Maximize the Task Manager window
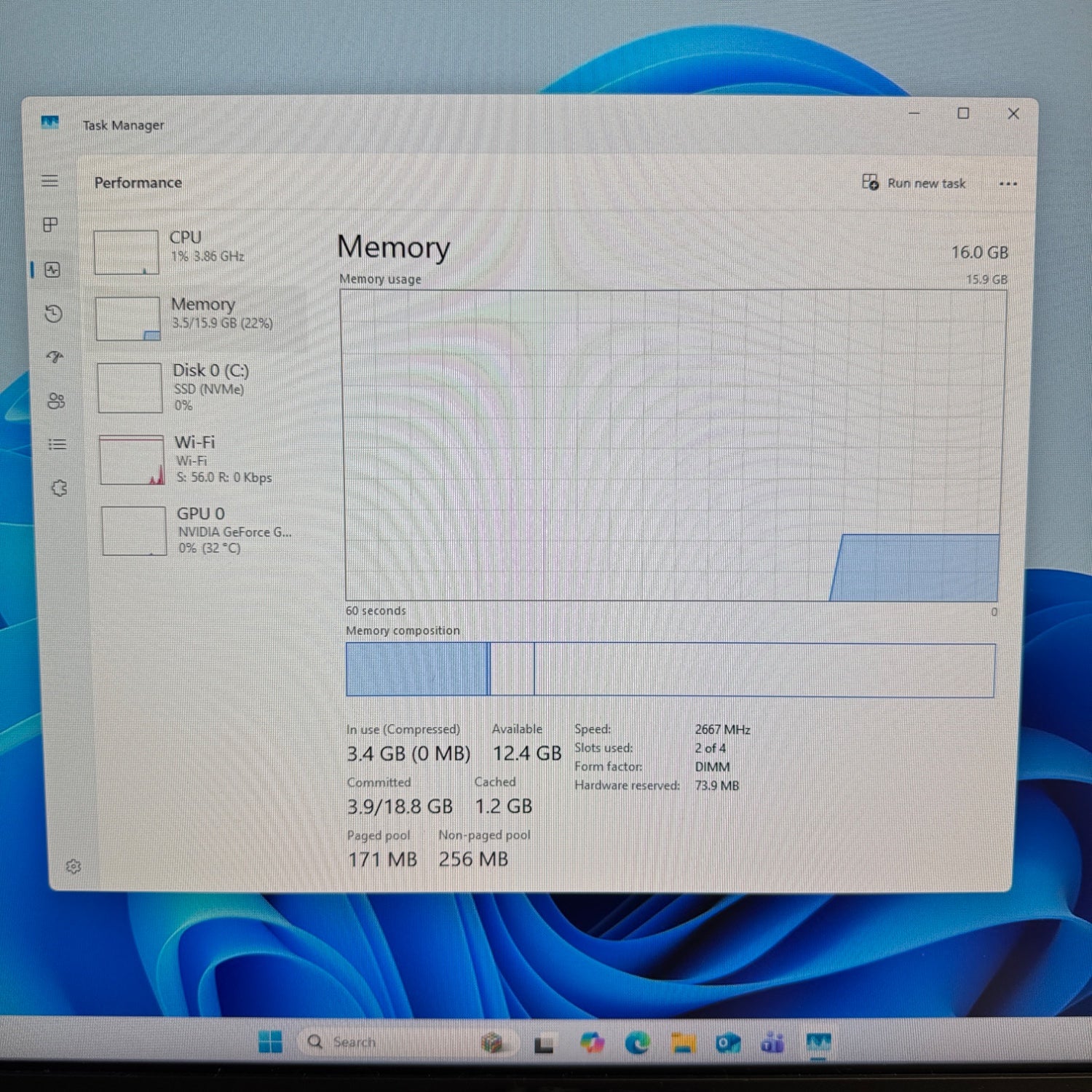This screenshot has height=1092, width=1092. 963,114
